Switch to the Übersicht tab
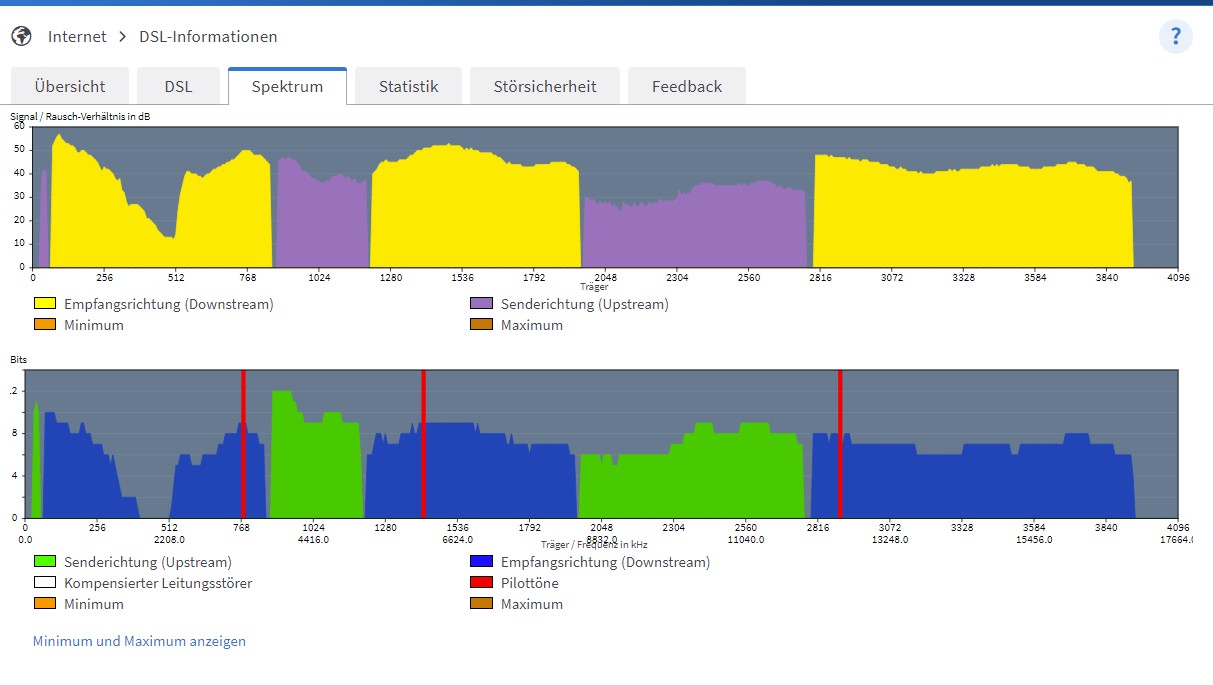Viewport: 1213px width, 685px height. tap(70, 86)
